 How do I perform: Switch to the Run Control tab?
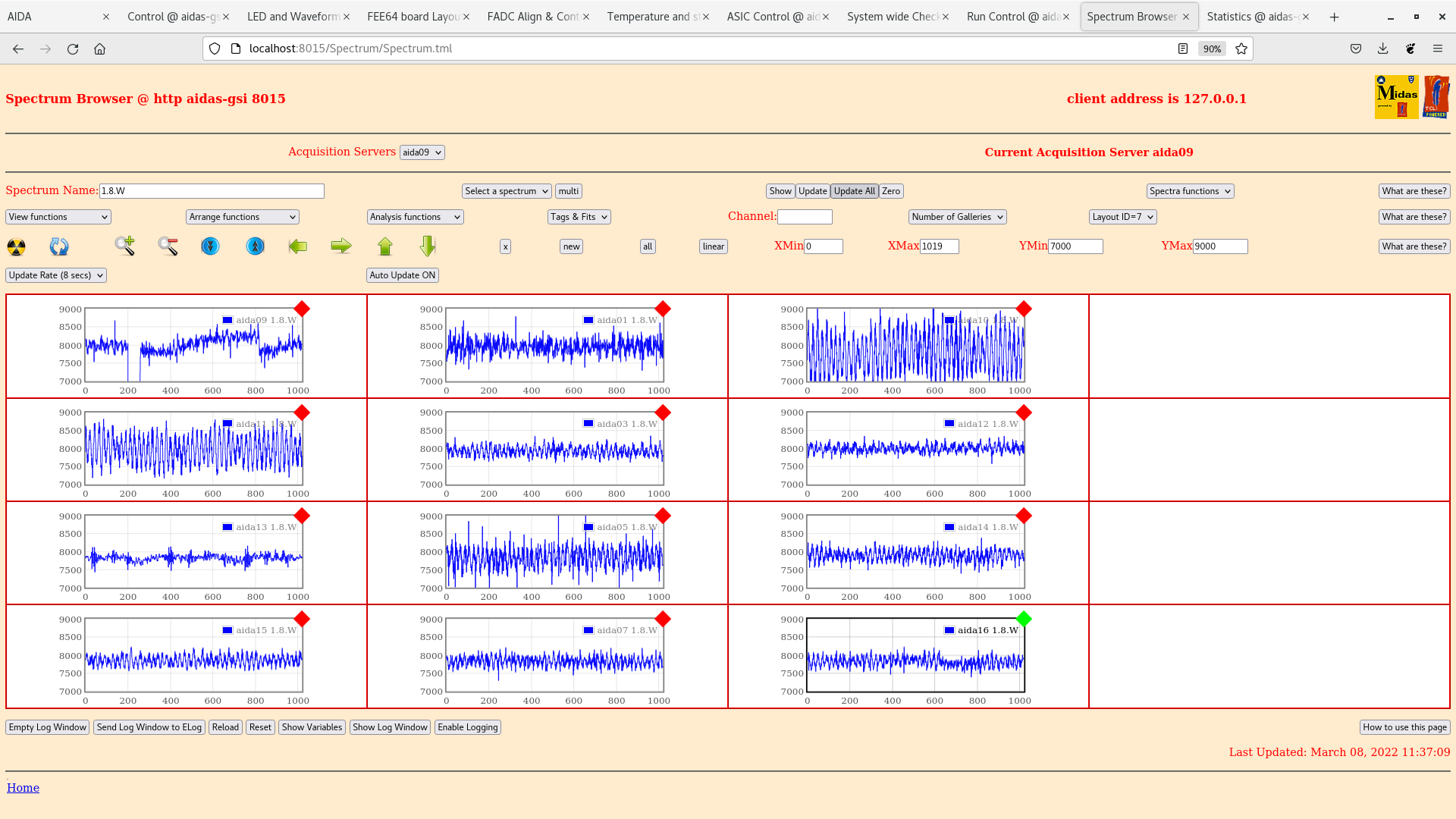point(1012,17)
